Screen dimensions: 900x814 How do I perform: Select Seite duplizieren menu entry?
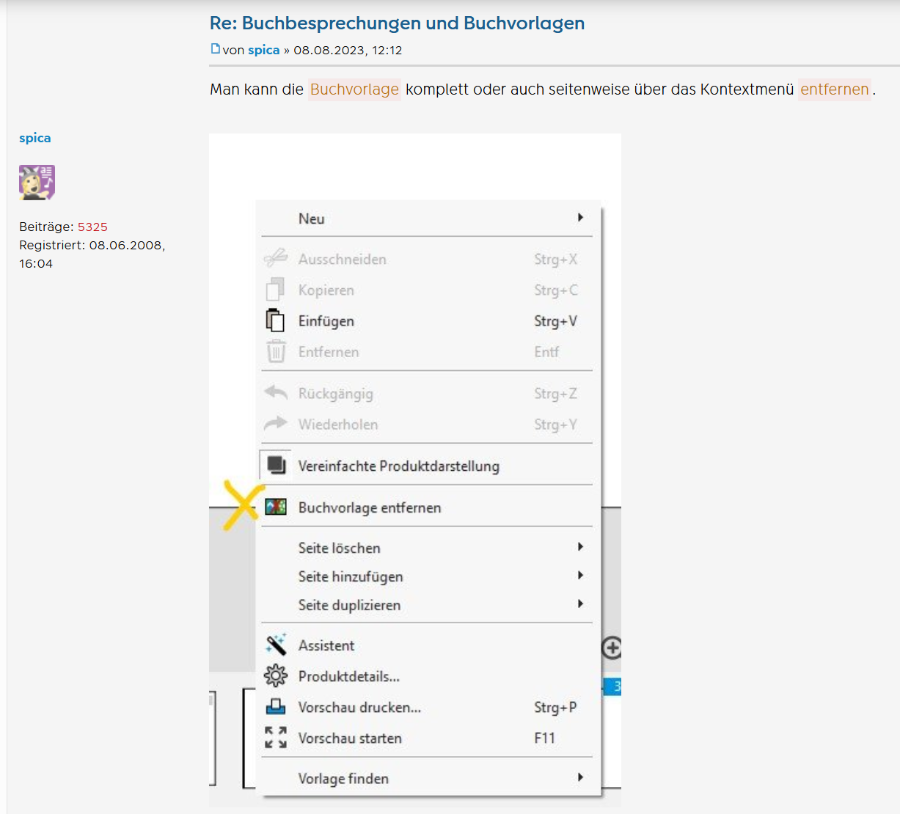[x=349, y=605]
